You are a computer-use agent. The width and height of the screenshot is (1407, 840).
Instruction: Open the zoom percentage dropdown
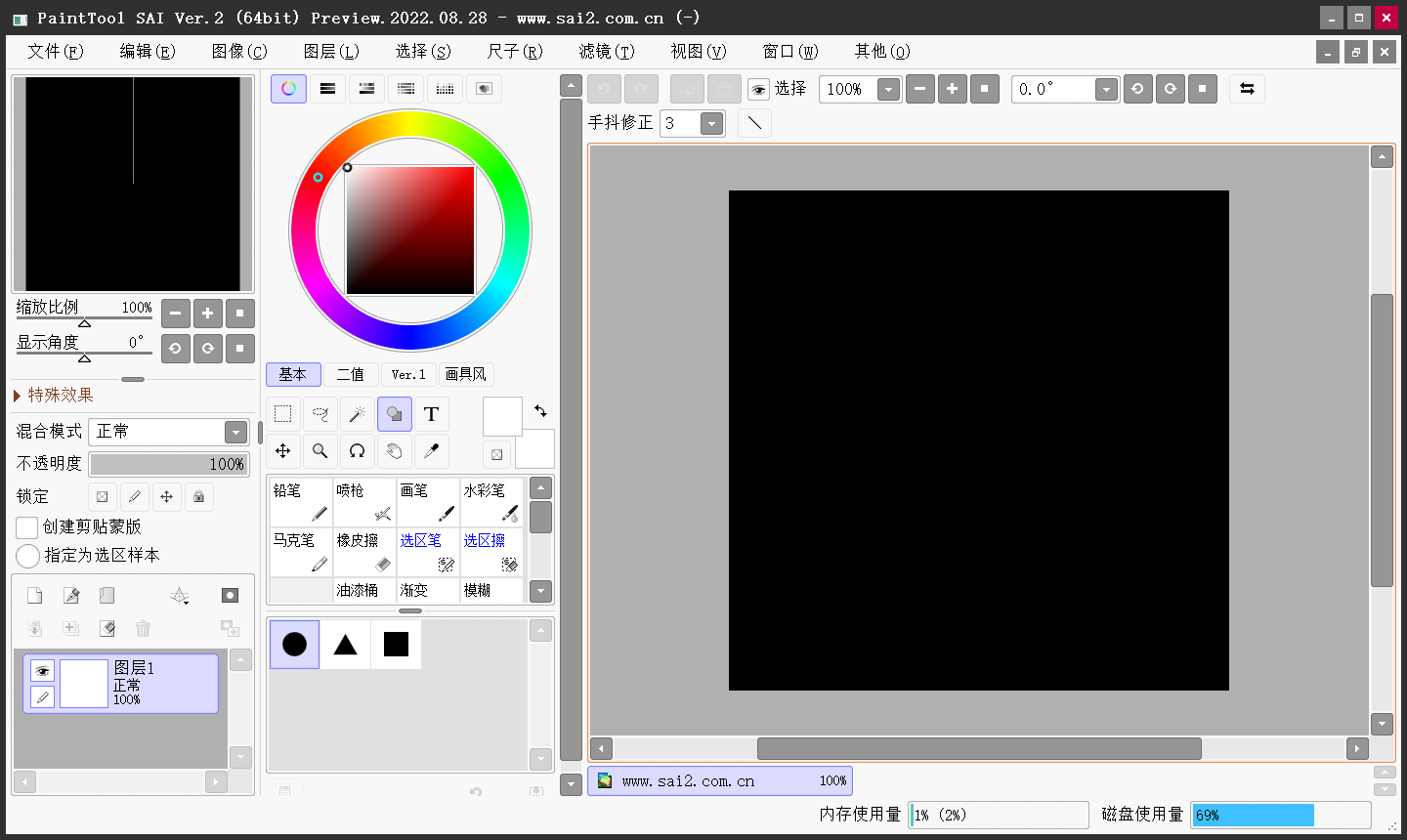click(x=888, y=90)
